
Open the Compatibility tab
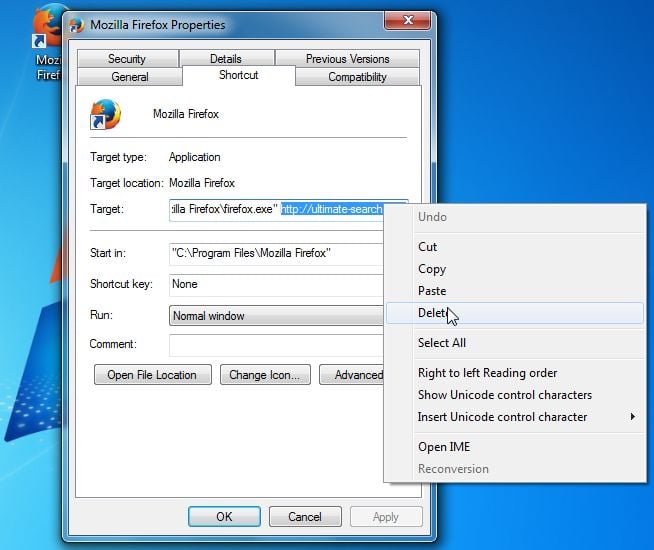coord(357,77)
